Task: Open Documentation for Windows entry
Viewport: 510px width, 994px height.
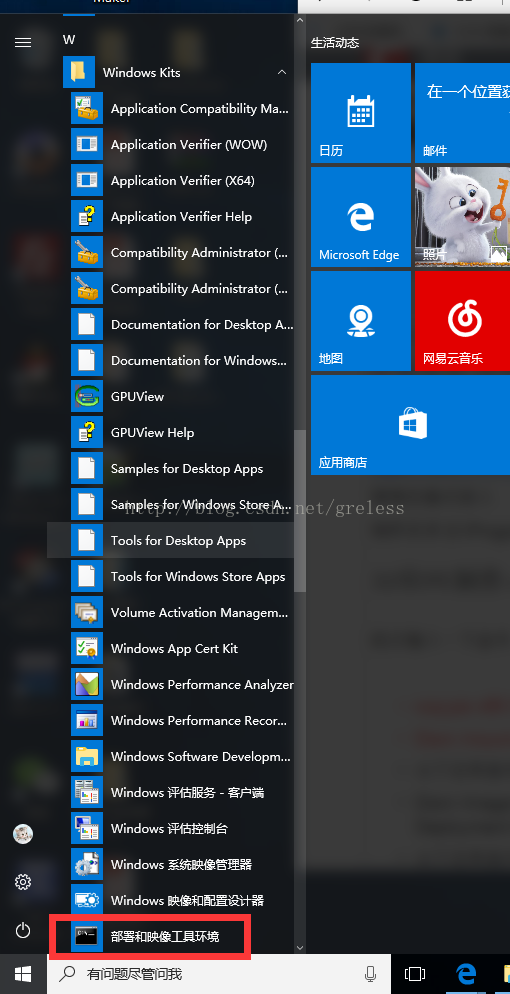Action: 170,361
